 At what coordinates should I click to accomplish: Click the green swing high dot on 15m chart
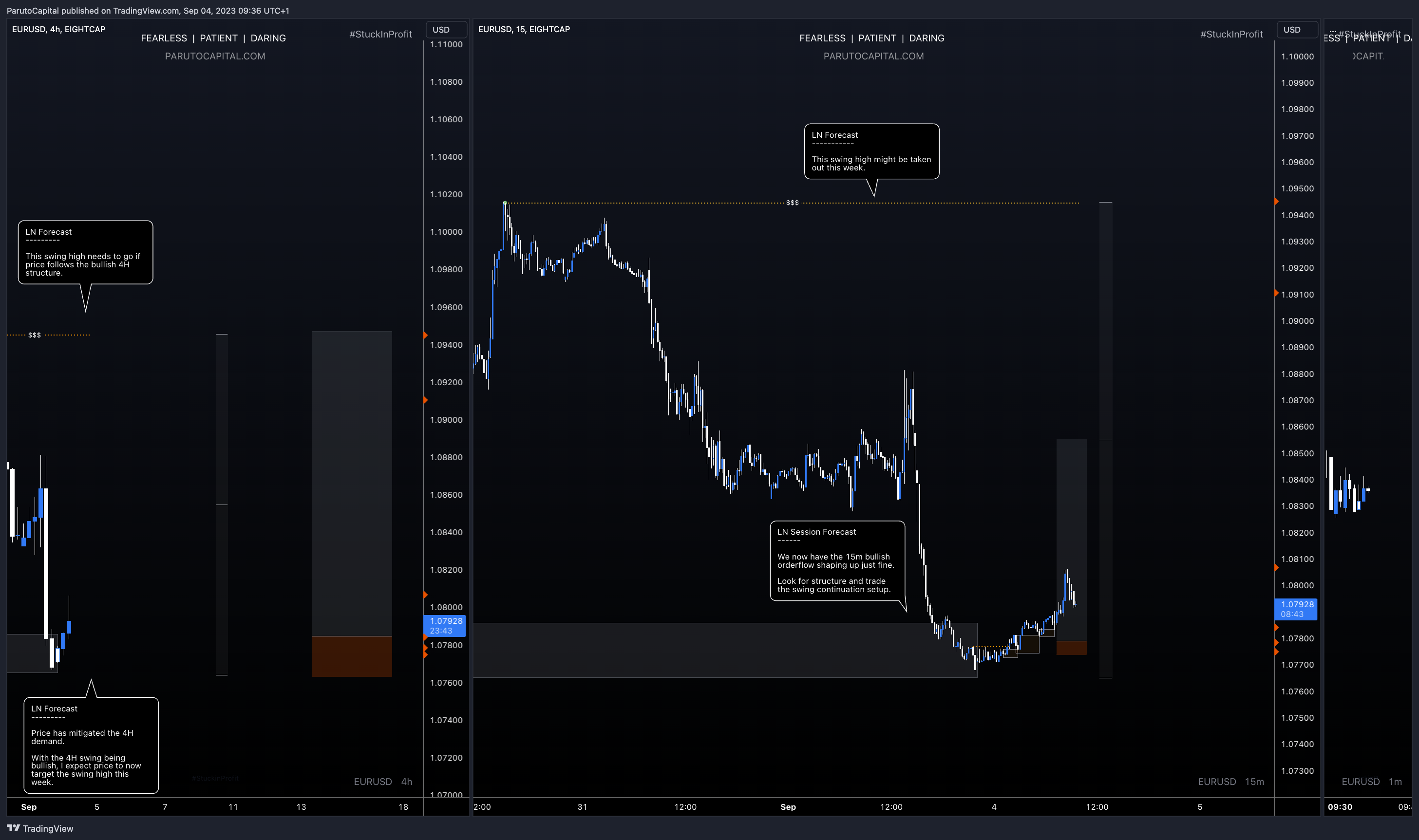(x=505, y=203)
